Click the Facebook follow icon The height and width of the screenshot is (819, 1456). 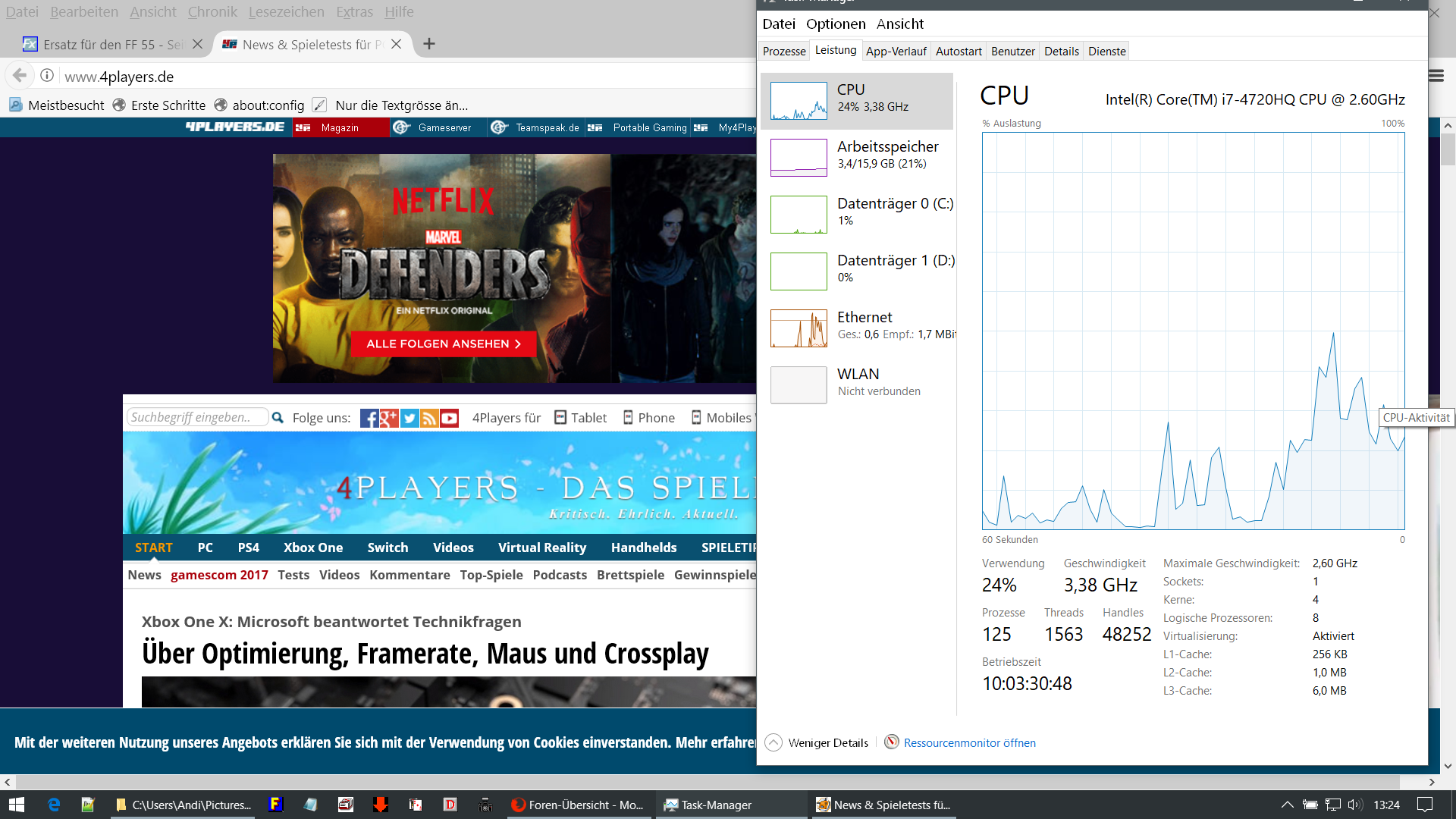coord(369,418)
